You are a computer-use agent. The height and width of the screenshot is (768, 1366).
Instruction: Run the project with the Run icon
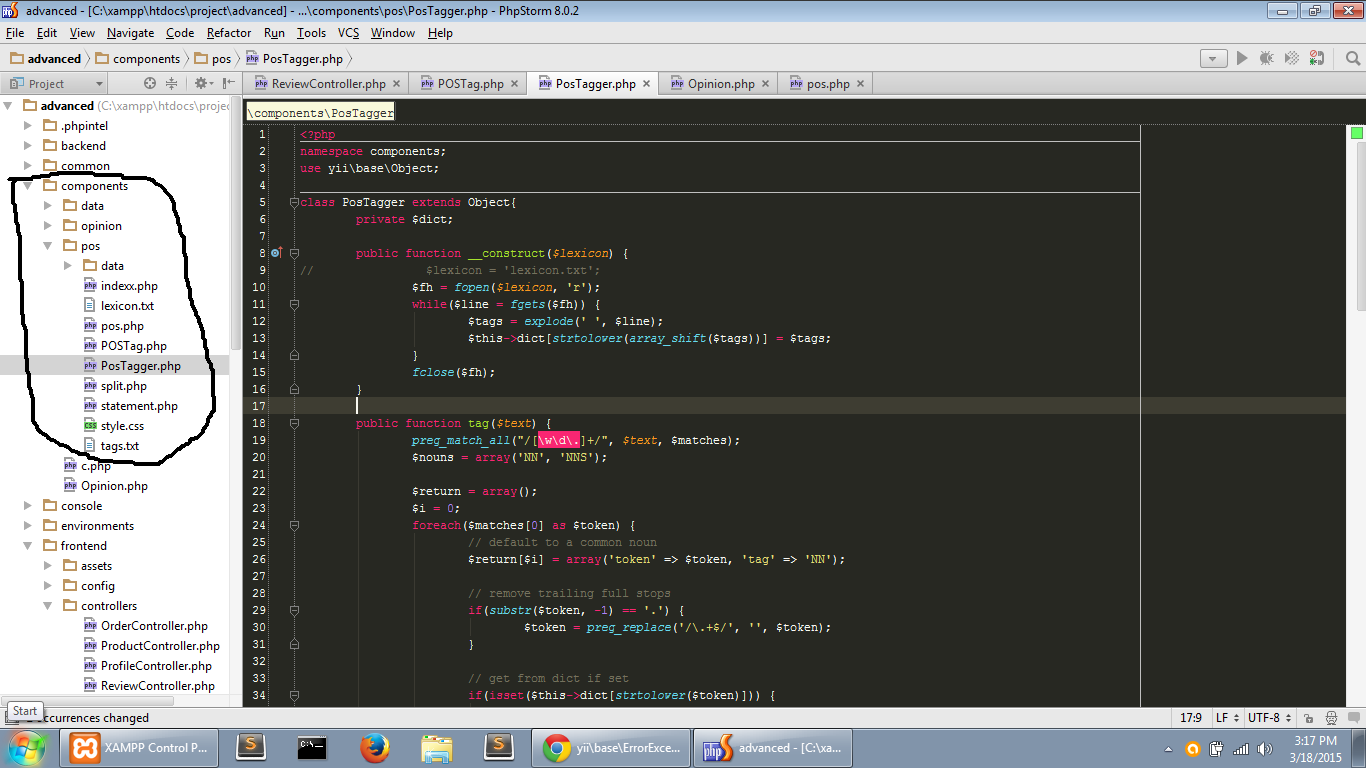click(x=1242, y=59)
